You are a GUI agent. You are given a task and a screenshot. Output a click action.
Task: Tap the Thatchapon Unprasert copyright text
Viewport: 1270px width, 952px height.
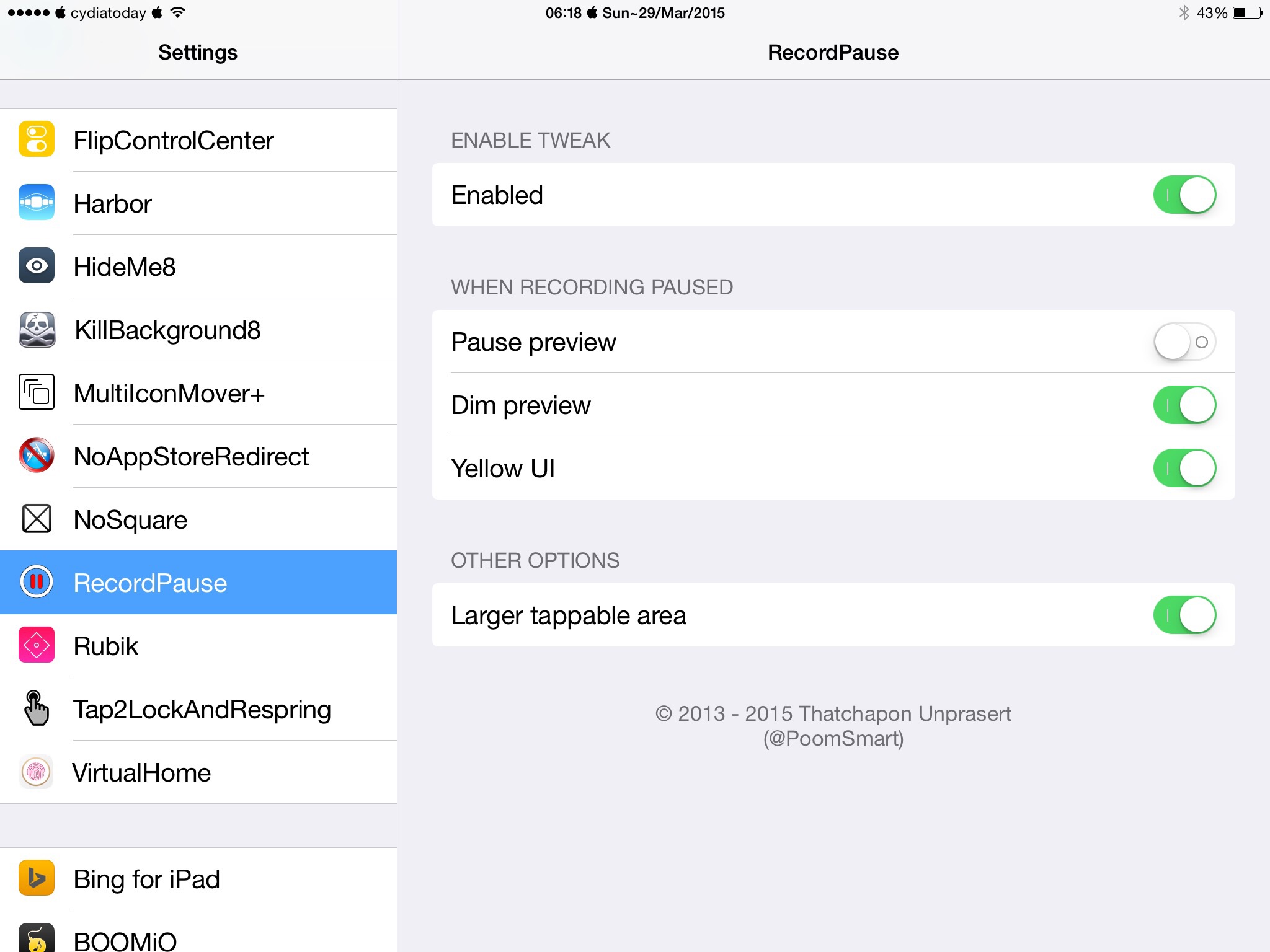[833, 726]
